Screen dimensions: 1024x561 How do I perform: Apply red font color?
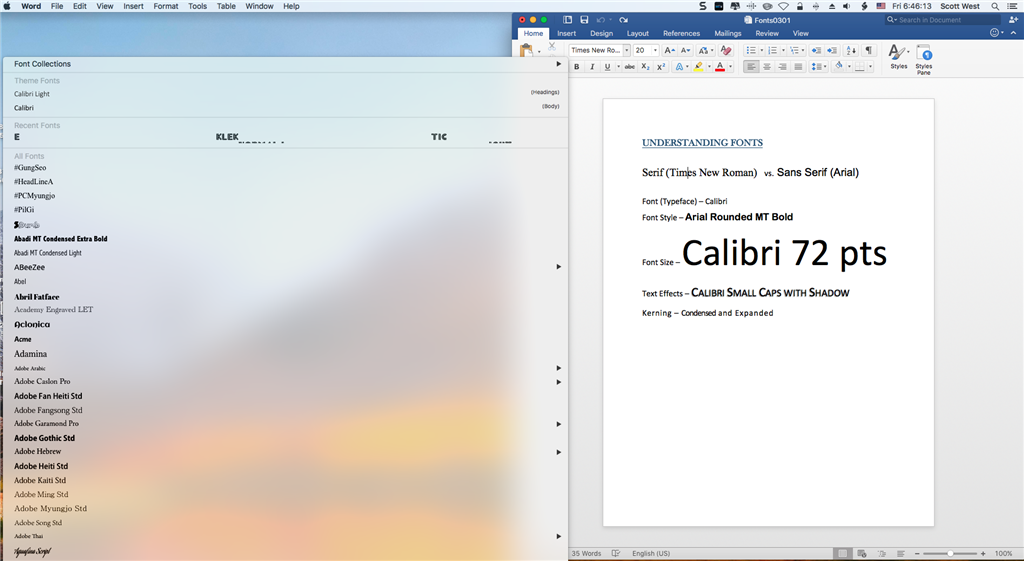720,67
